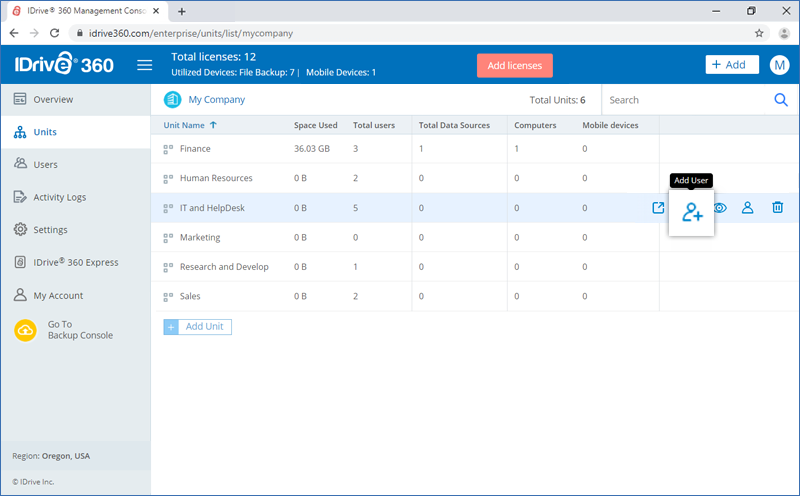Open the Overview sidebar item
The height and width of the screenshot is (496, 800).
[76, 100]
